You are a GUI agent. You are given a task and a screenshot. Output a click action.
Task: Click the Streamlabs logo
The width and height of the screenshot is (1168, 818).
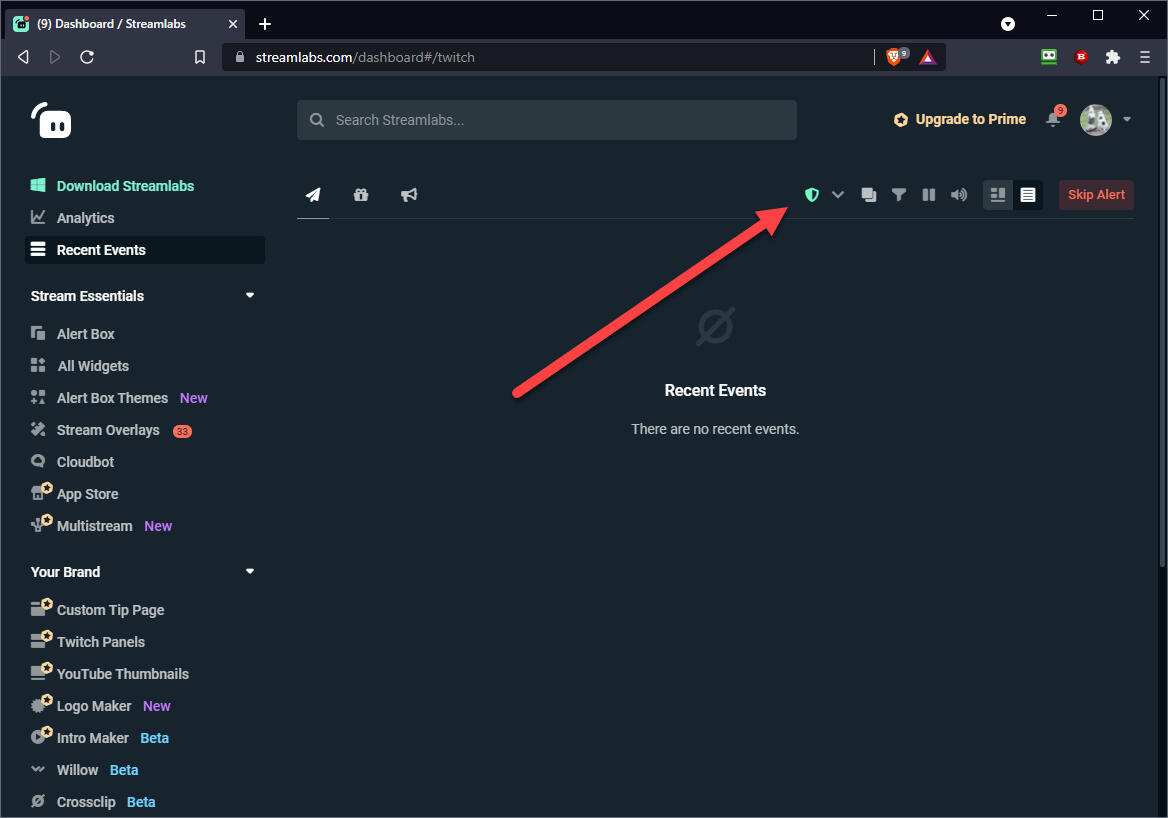pos(51,121)
